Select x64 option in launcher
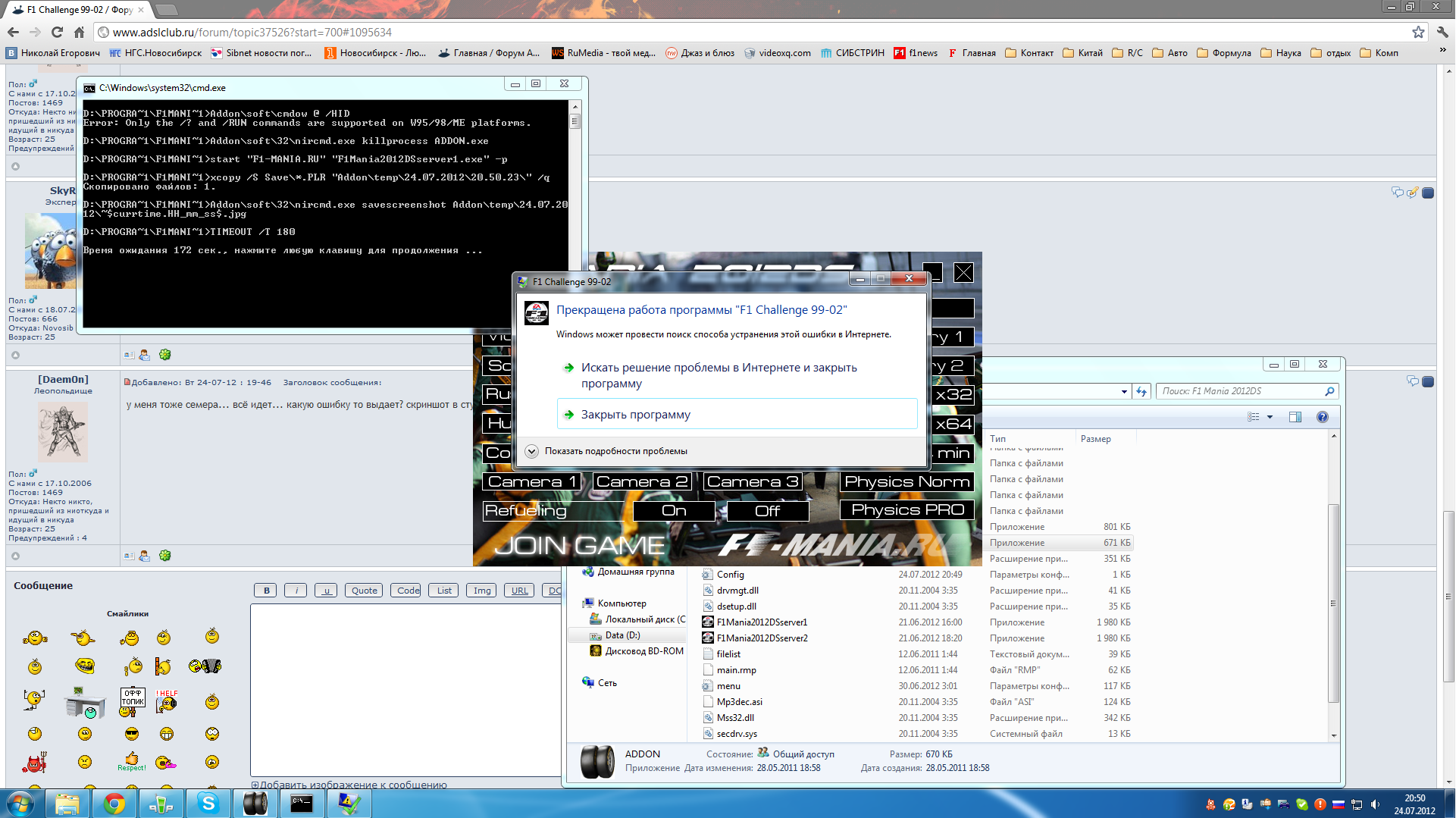 coord(953,424)
